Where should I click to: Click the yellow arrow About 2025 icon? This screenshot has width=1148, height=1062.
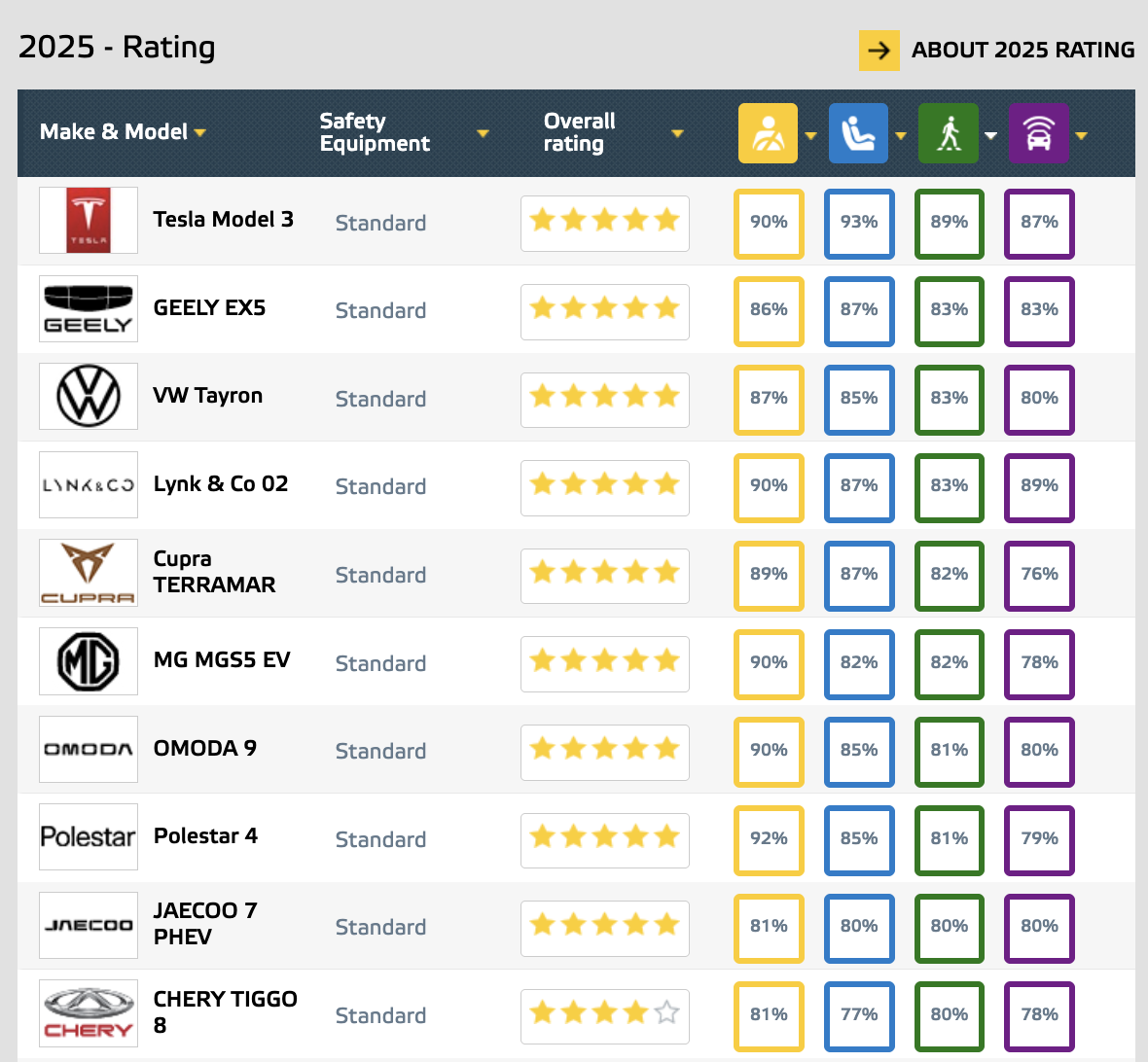(x=879, y=51)
